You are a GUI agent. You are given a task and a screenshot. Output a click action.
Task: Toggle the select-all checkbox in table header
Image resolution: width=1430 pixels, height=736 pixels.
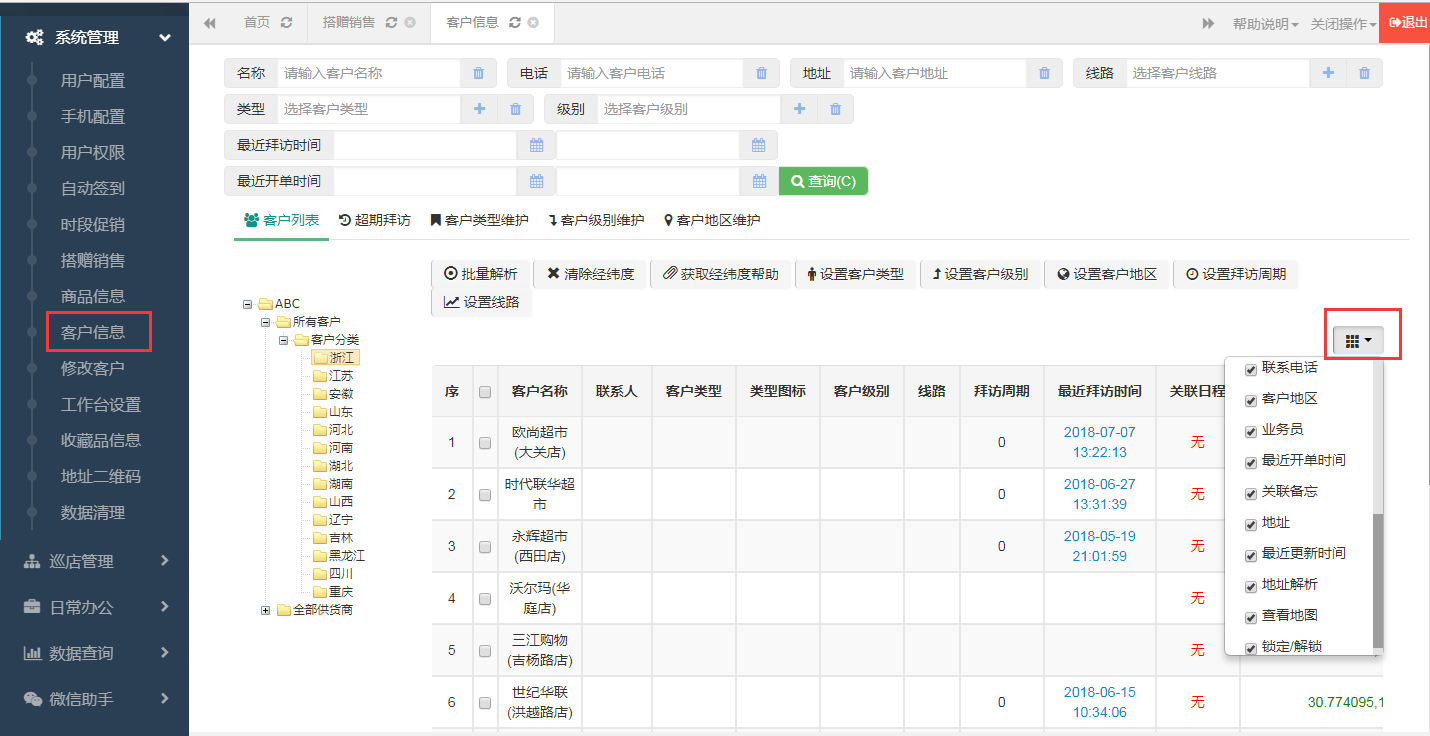(485, 392)
